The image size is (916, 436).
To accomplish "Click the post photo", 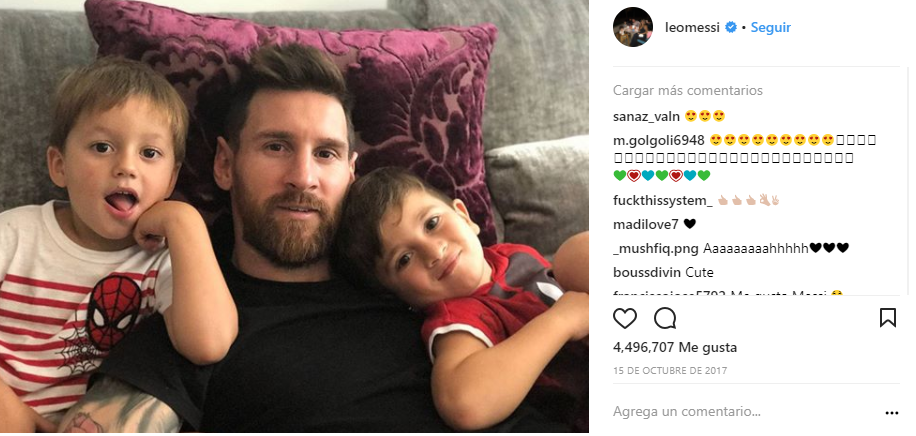I will click(294, 218).
